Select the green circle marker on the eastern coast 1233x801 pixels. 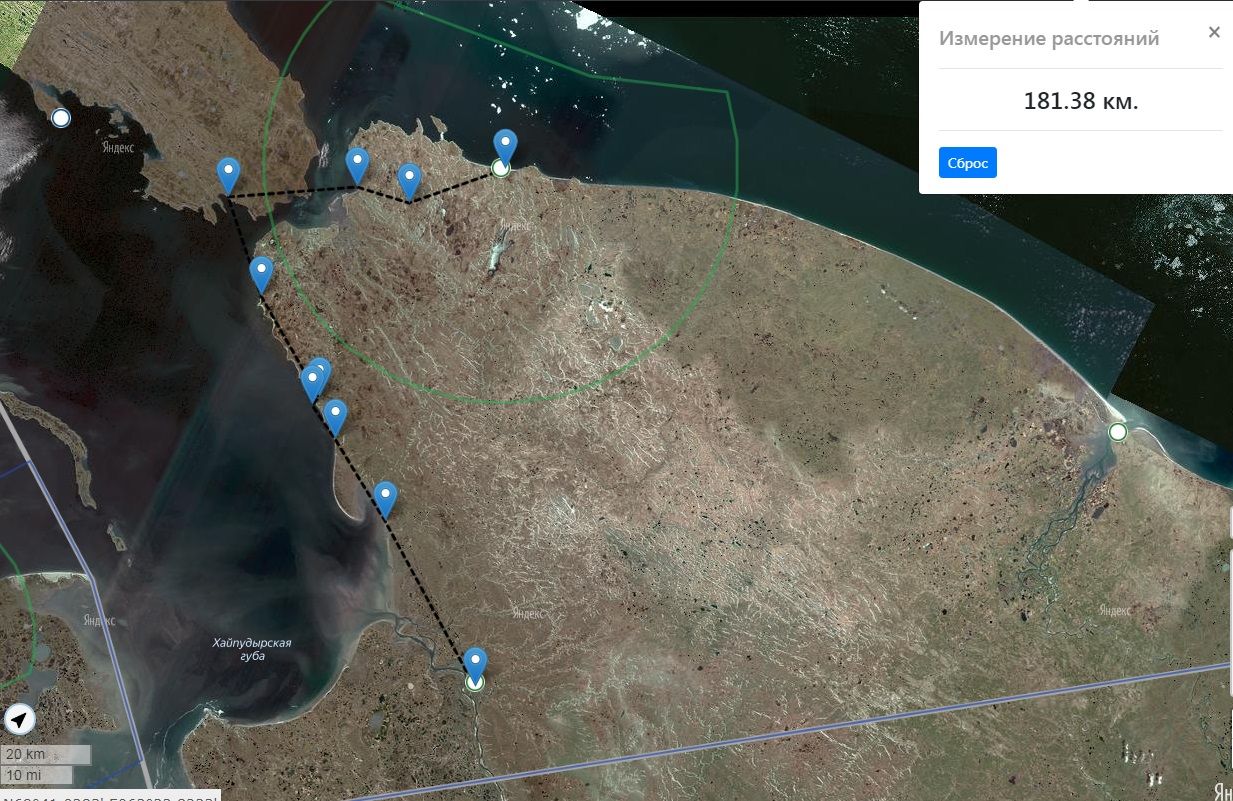(1118, 432)
